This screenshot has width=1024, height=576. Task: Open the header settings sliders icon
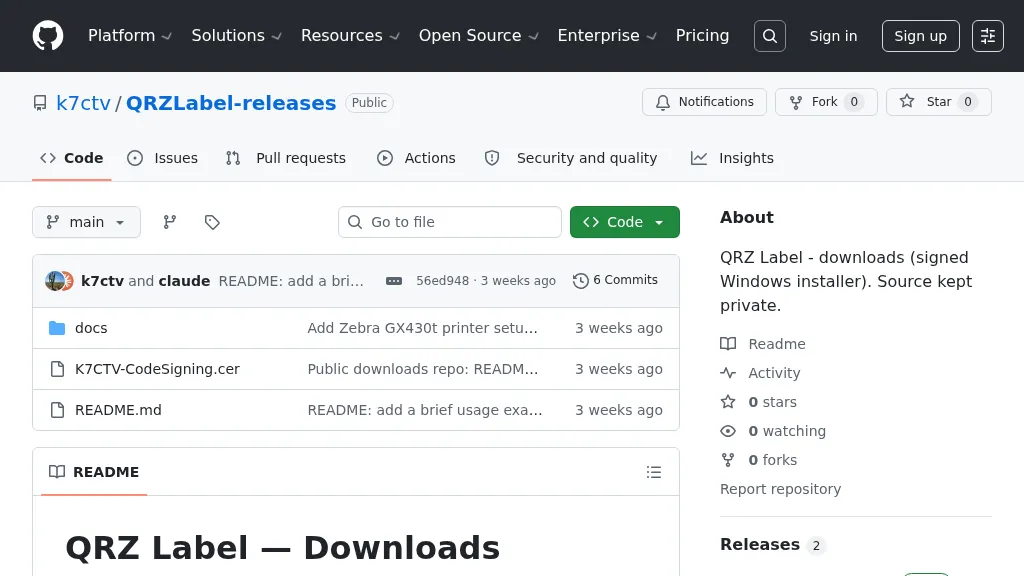[x=987, y=36]
